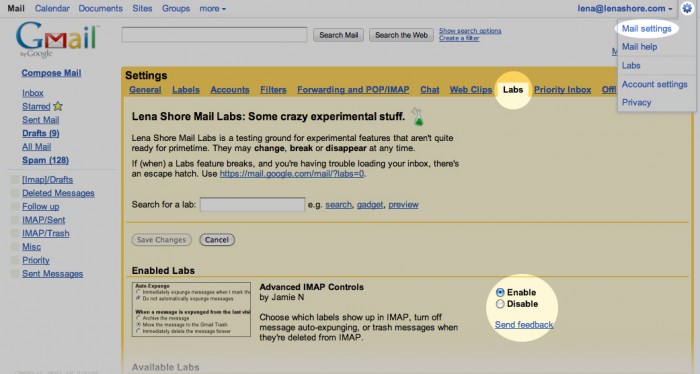700x374 pixels.
Task: Open the lena@lenashore.com account dropdown
Action: (x=625, y=8)
